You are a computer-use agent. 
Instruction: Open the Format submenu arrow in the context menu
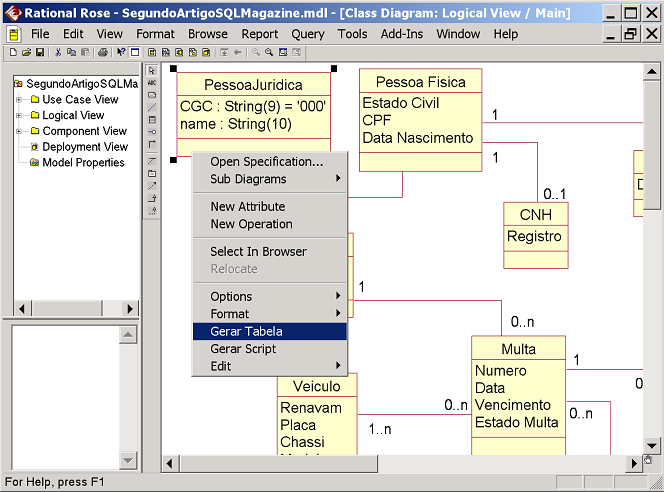coord(338,313)
